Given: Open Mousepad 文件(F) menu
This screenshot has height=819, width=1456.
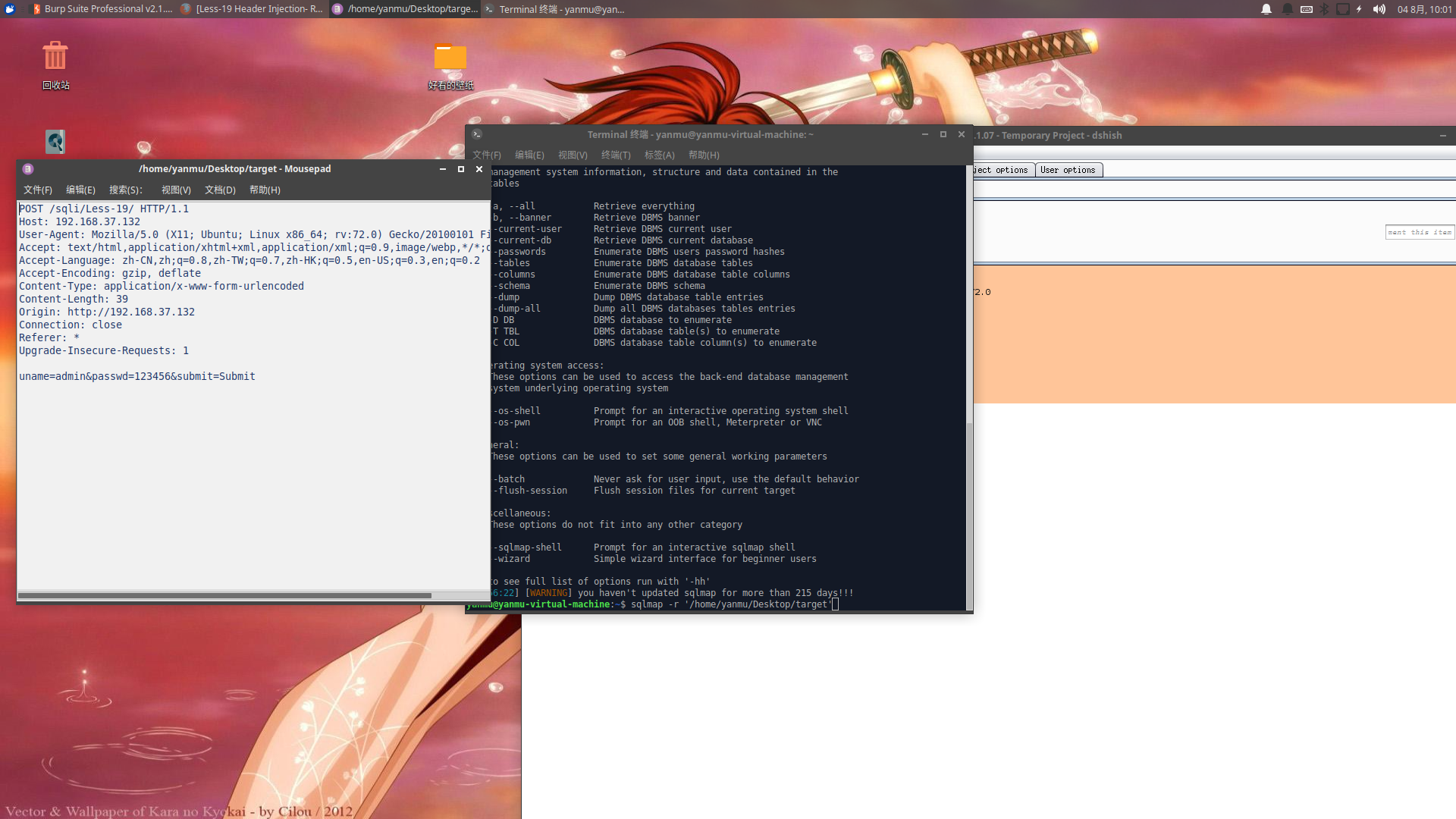Looking at the screenshot, I should pyautogui.click(x=37, y=190).
